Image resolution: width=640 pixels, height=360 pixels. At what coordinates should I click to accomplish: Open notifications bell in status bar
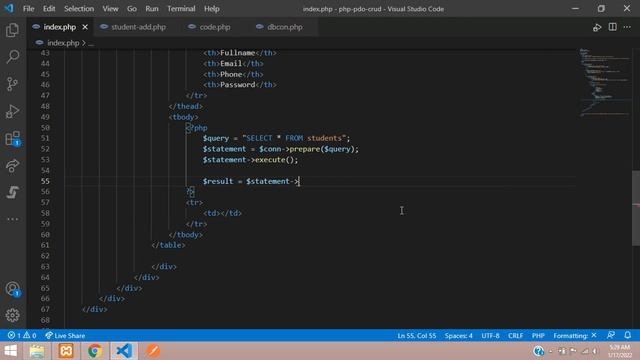click(627, 335)
